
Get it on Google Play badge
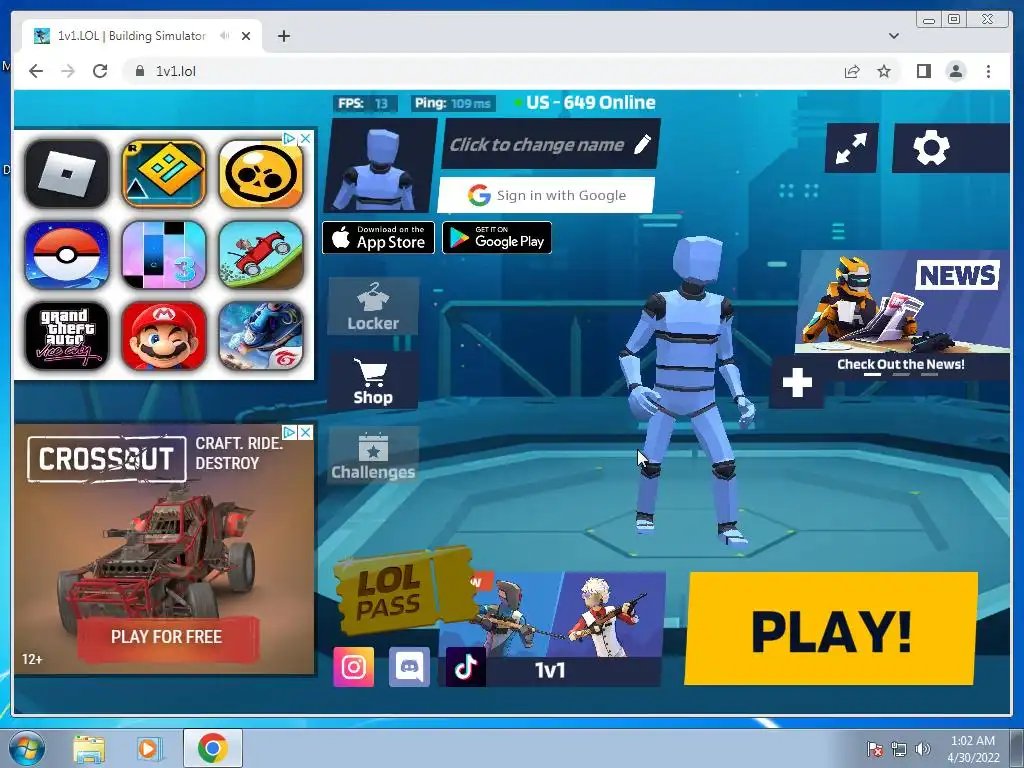[497, 238]
